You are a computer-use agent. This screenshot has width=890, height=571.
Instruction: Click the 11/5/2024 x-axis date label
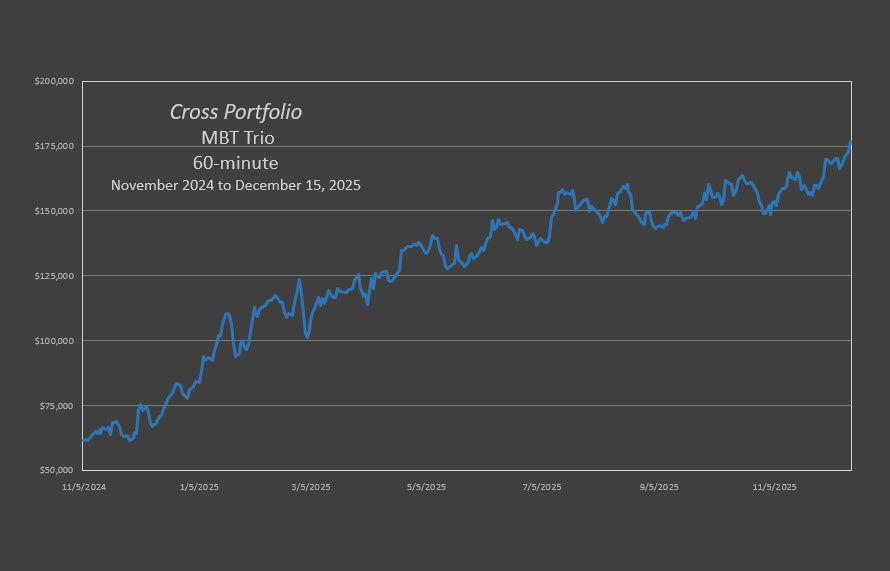click(x=84, y=487)
